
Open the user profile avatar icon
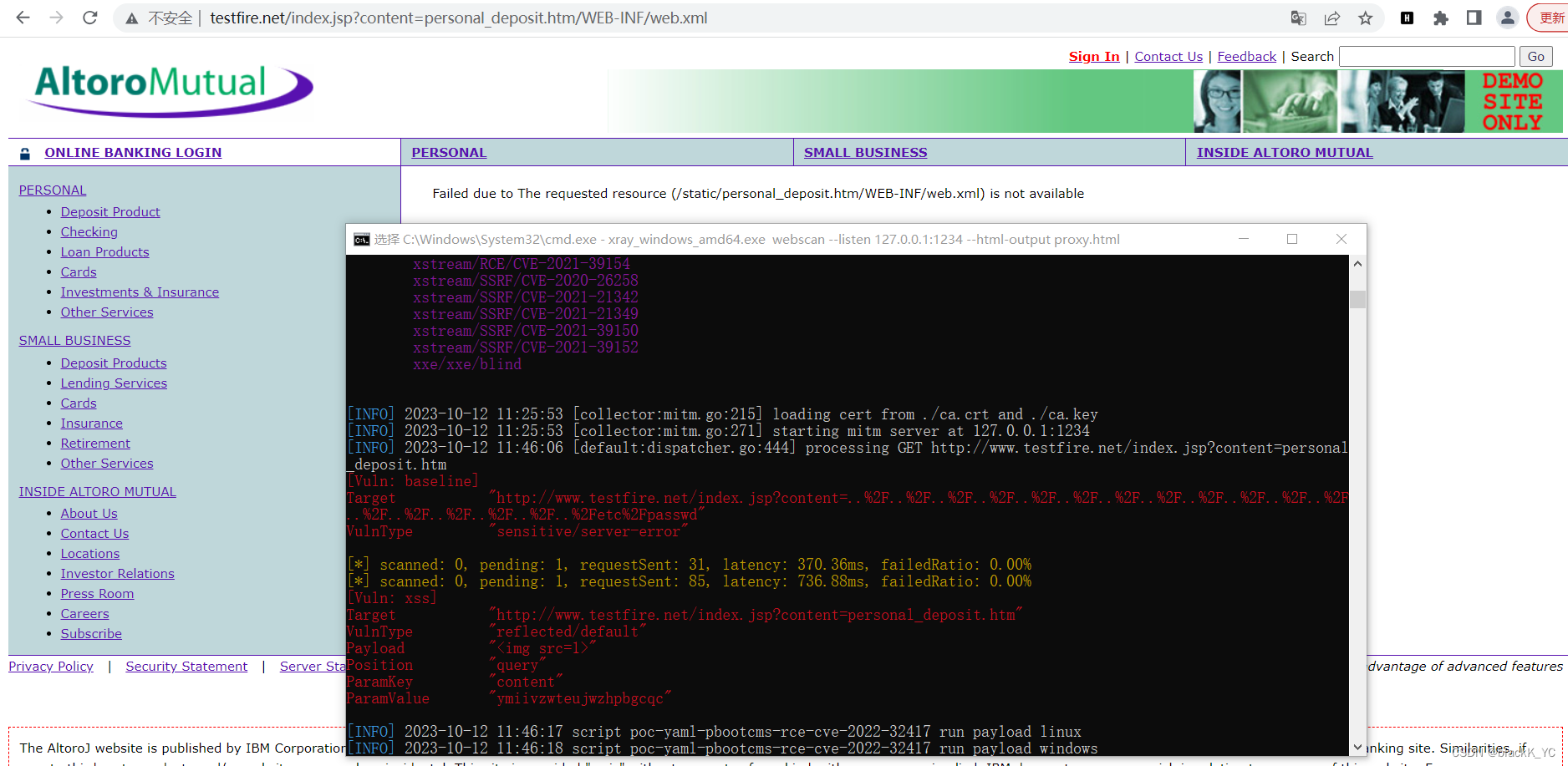click(1507, 18)
